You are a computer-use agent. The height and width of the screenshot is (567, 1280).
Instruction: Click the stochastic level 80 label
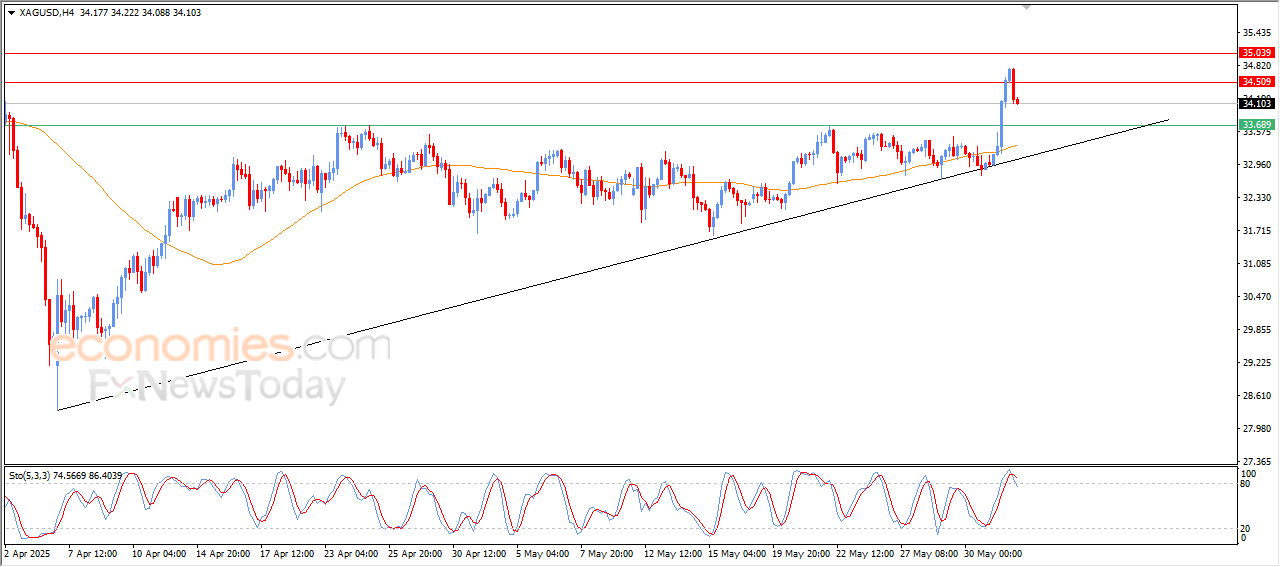tap(1246, 484)
